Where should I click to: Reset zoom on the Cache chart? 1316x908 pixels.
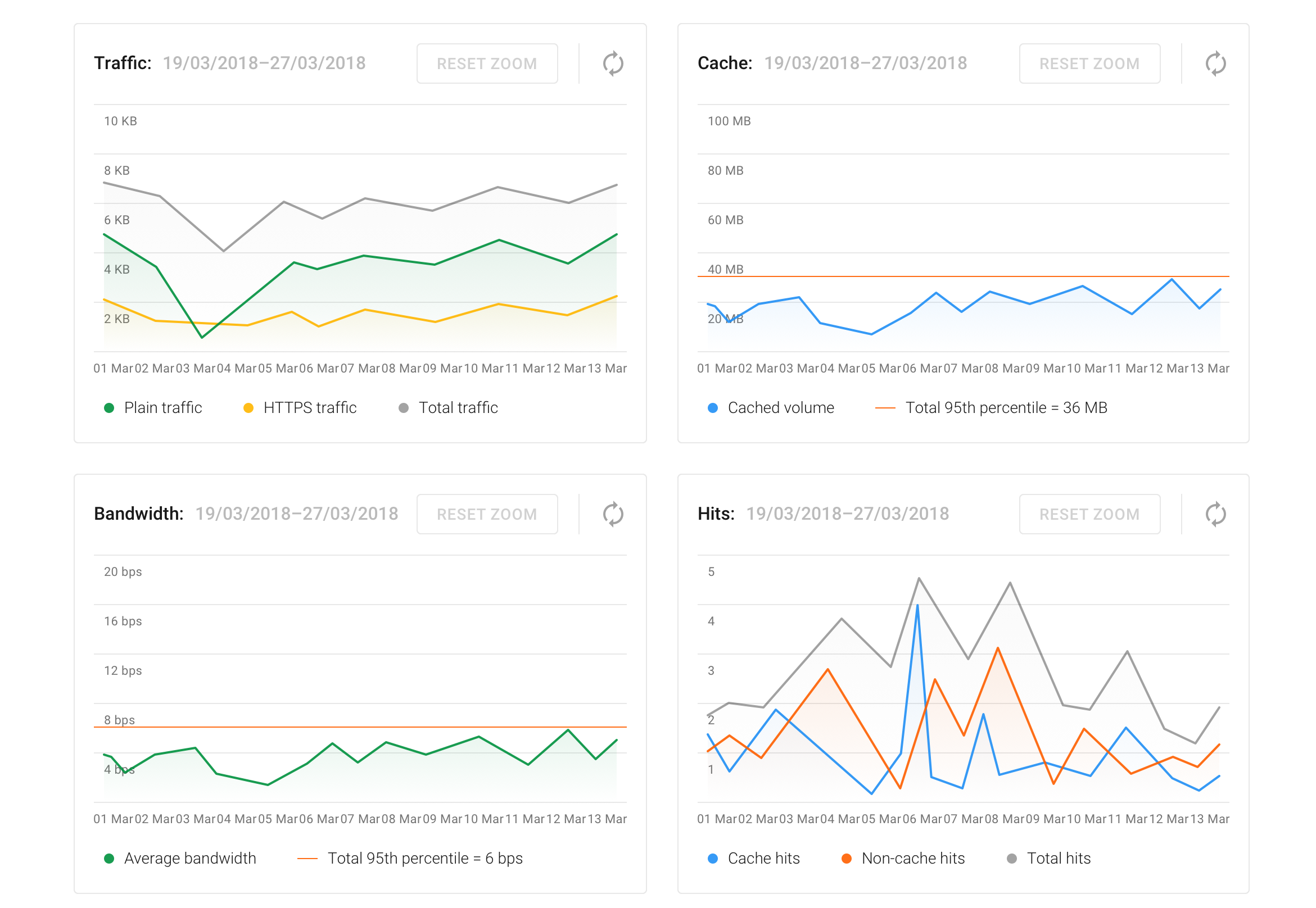point(1089,63)
